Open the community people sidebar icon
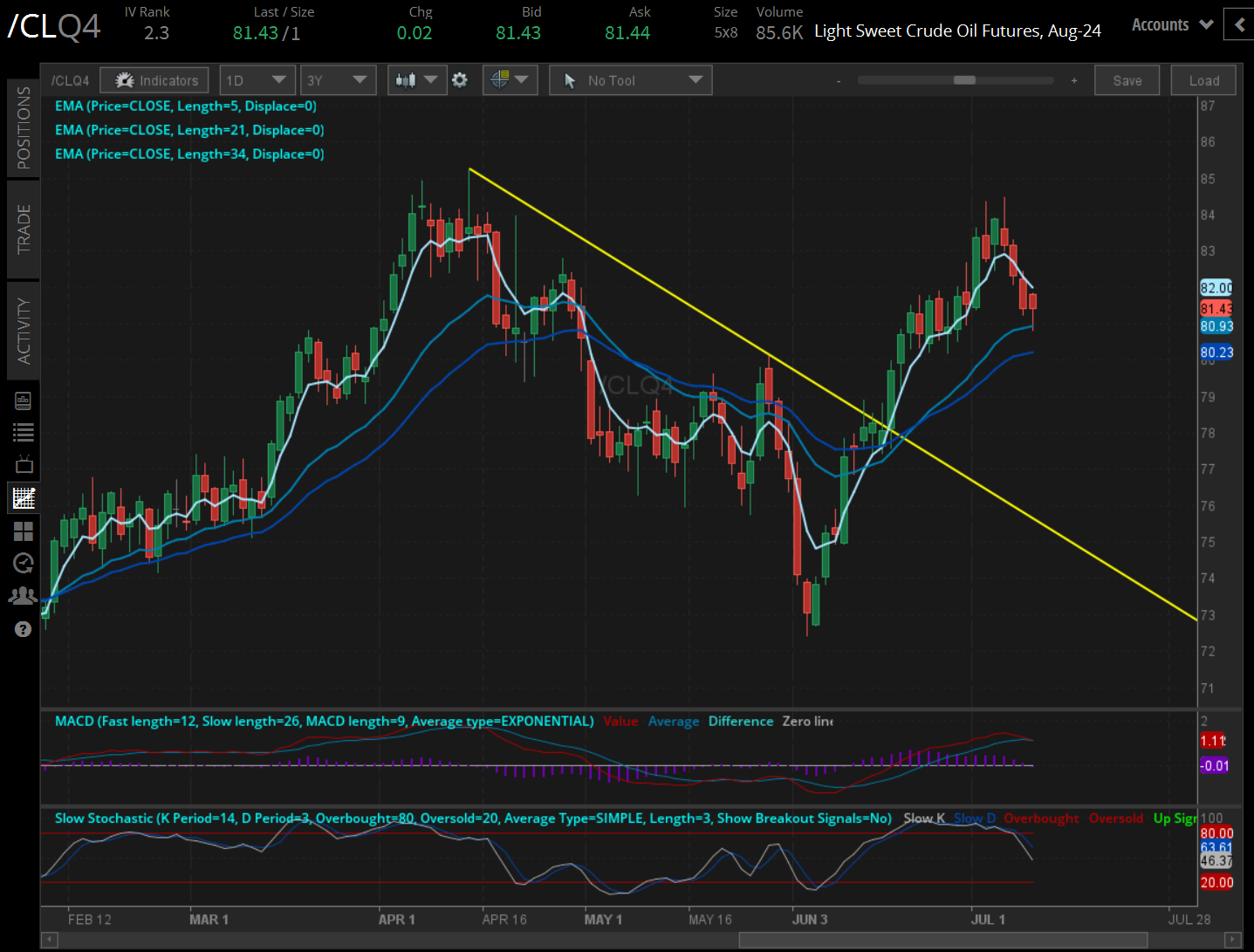 point(24,596)
